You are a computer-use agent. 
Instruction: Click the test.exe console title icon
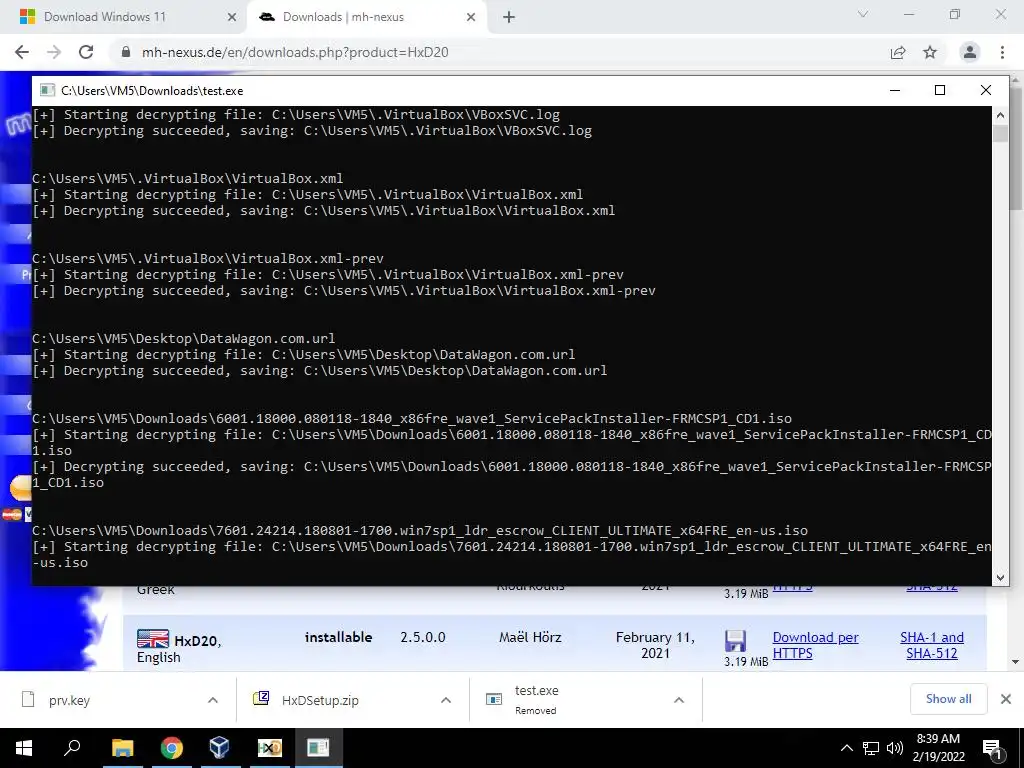click(x=47, y=90)
